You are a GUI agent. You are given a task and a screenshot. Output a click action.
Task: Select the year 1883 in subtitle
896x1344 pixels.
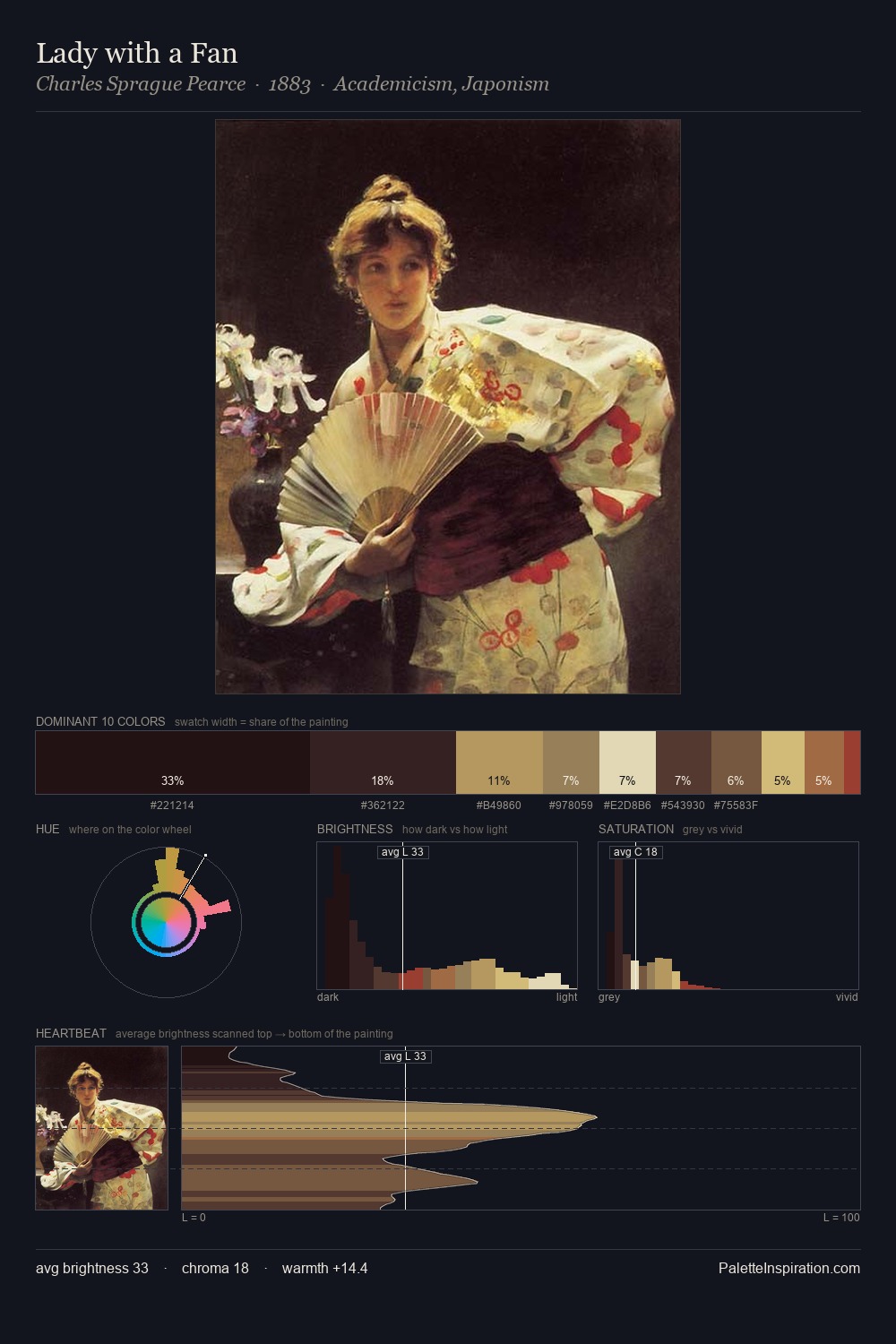[289, 84]
